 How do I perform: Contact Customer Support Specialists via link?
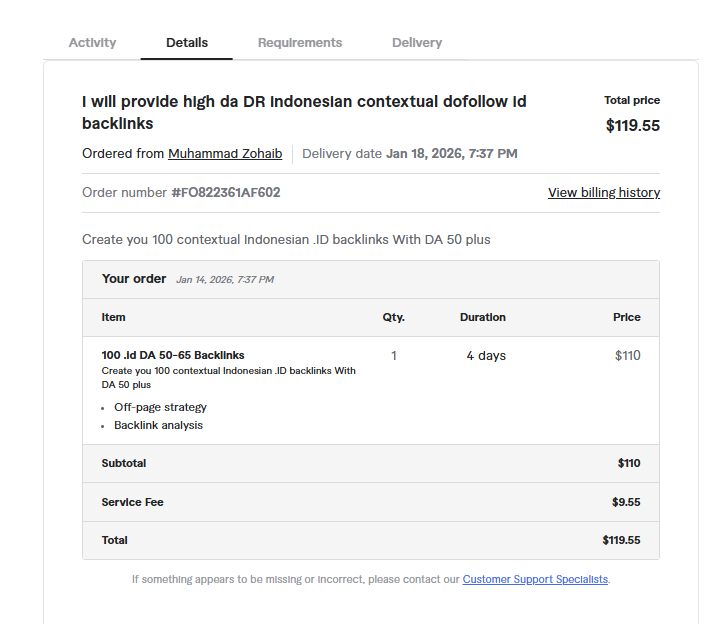click(535, 579)
